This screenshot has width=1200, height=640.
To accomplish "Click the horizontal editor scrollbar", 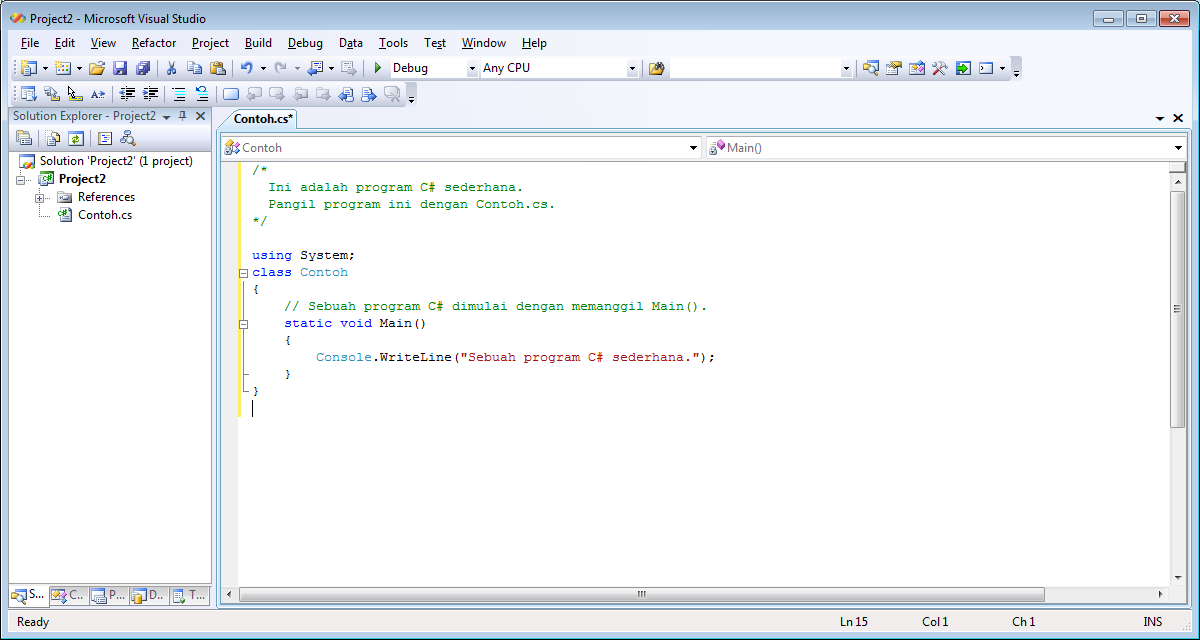I will point(640,593).
